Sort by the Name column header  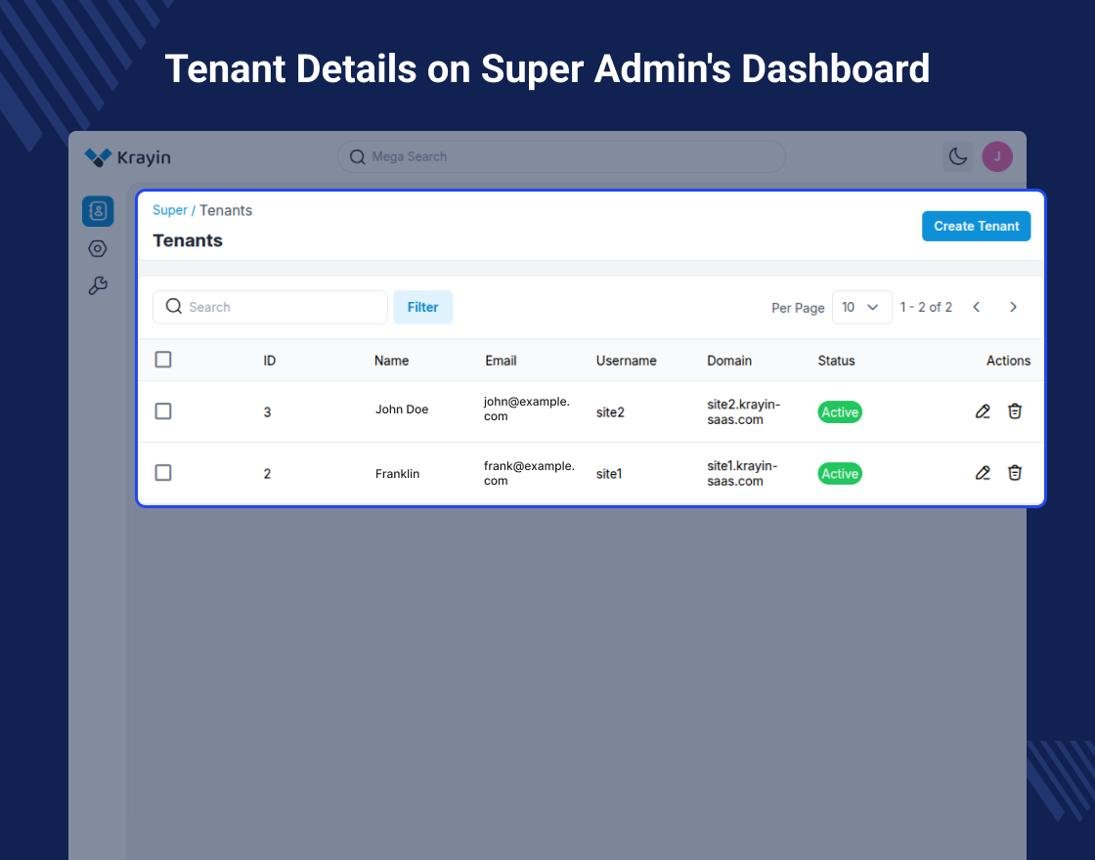click(391, 360)
